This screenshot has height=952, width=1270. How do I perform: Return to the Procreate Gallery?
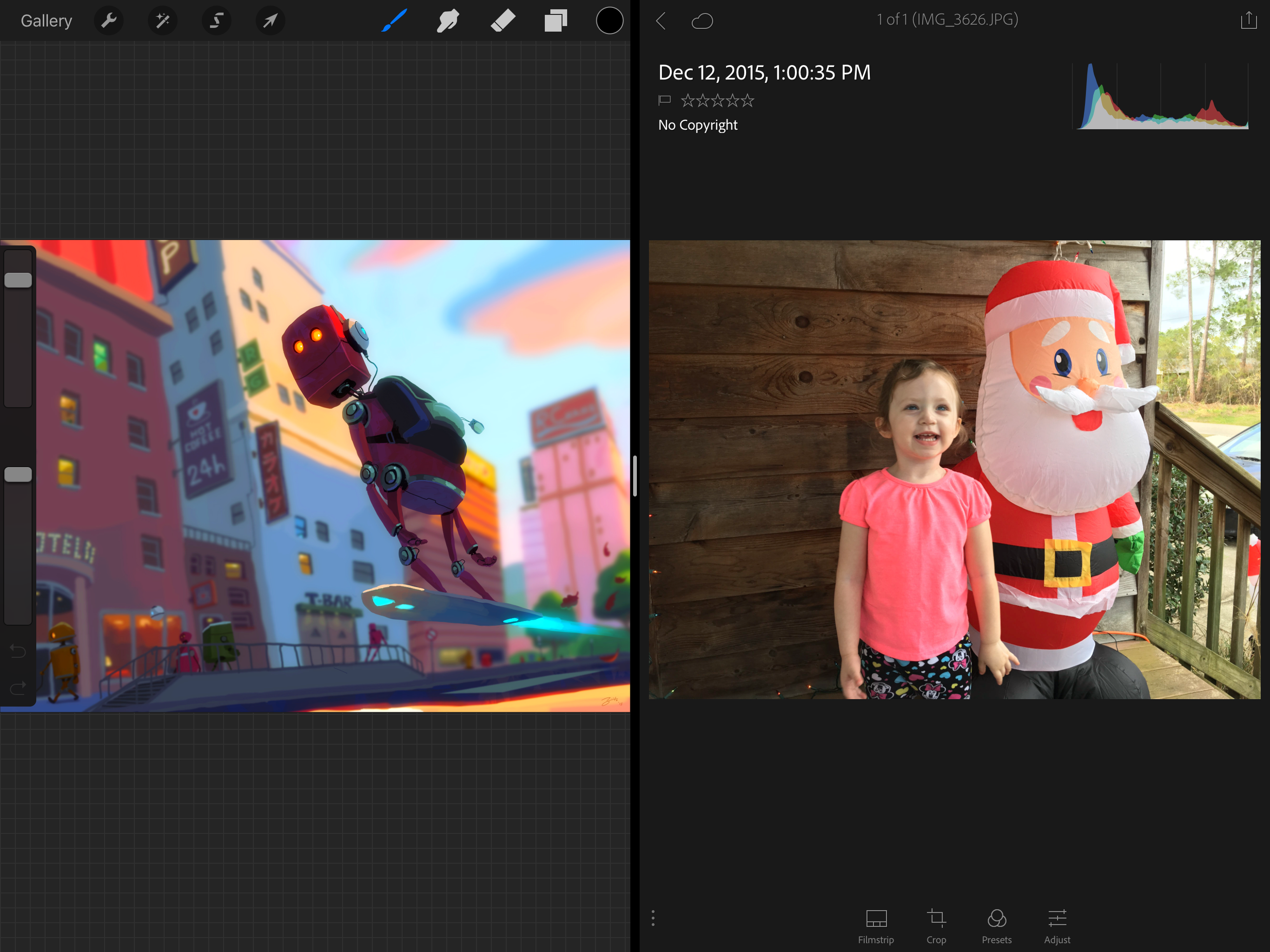tap(46, 21)
